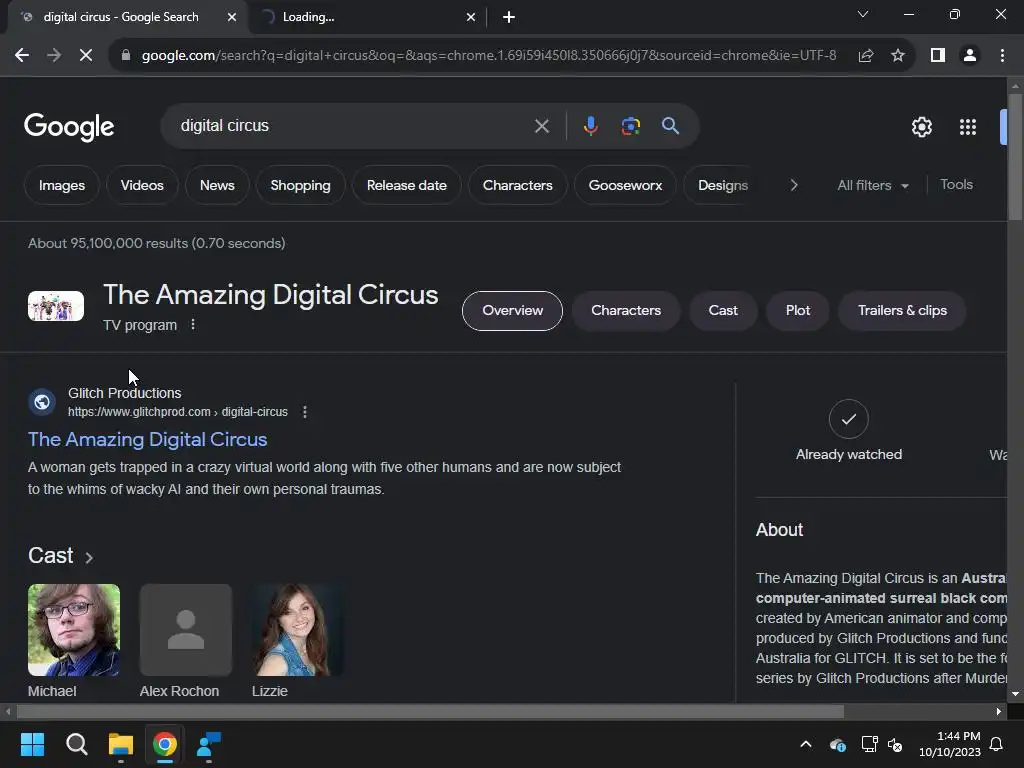This screenshot has width=1024, height=768.
Task: Open the Cast panel tab
Action: [x=723, y=311]
